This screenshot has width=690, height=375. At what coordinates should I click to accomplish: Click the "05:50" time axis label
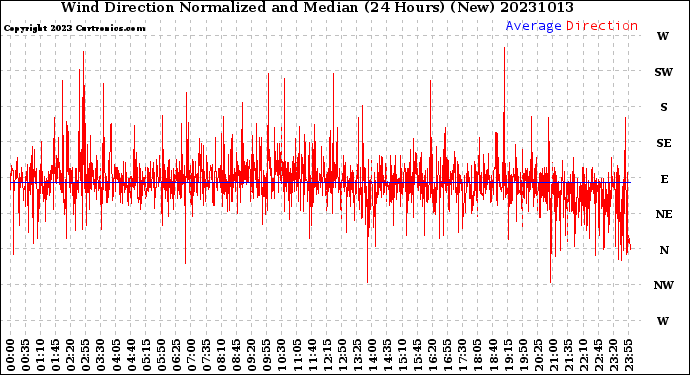pyautogui.click(x=161, y=355)
